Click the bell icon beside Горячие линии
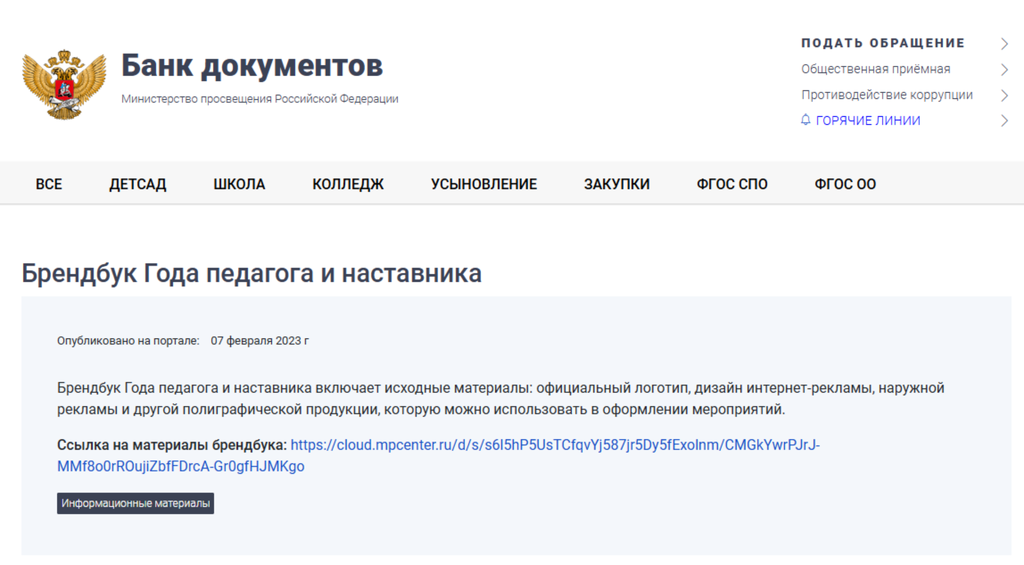The height and width of the screenshot is (565, 1024). 806,120
